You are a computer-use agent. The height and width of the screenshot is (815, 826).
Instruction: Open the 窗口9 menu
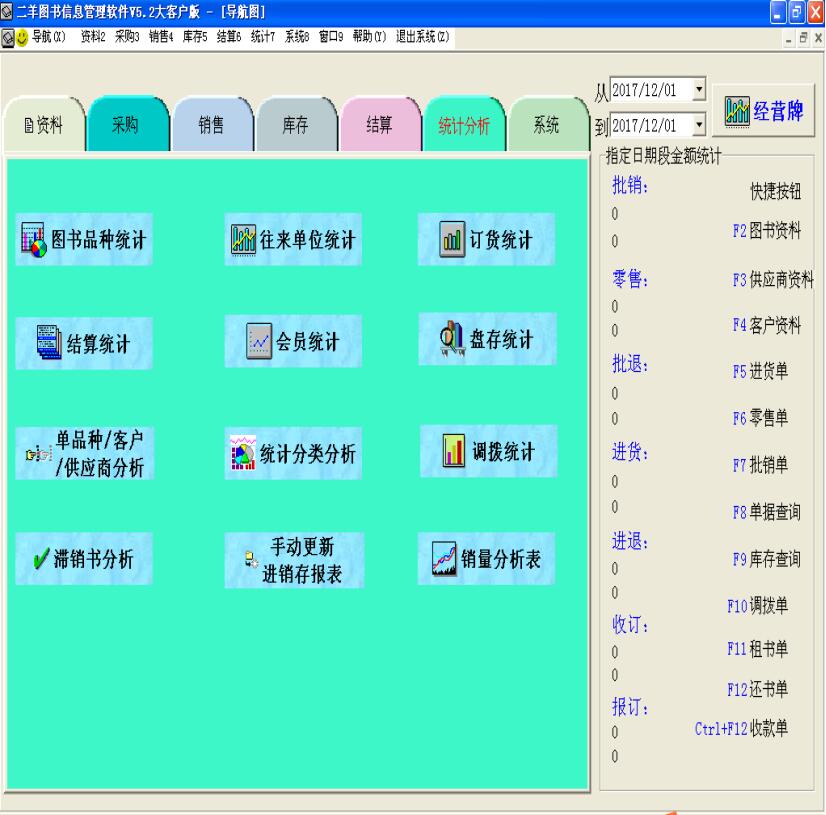[331, 37]
